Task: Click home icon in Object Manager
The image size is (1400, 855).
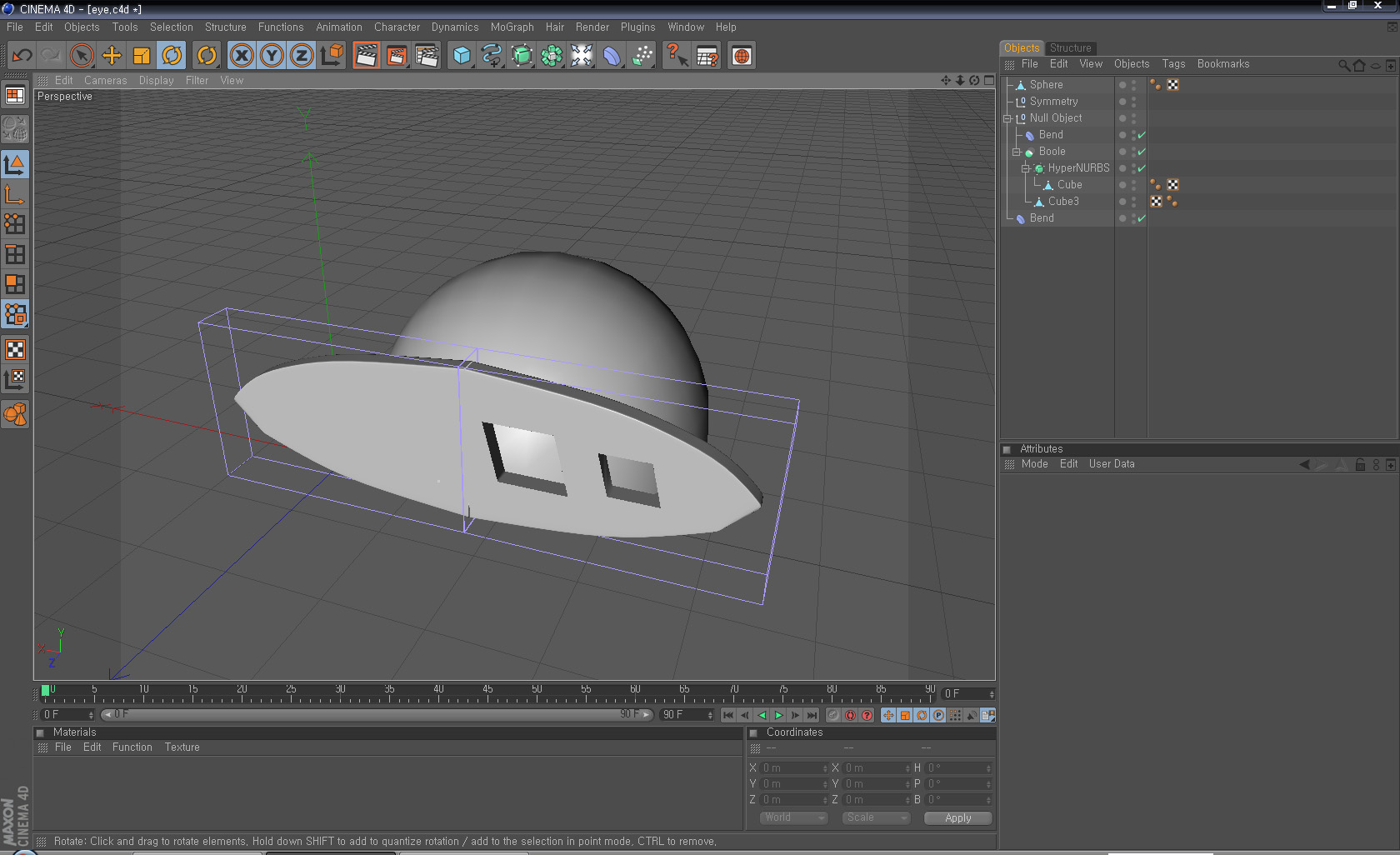Action: tap(1360, 65)
